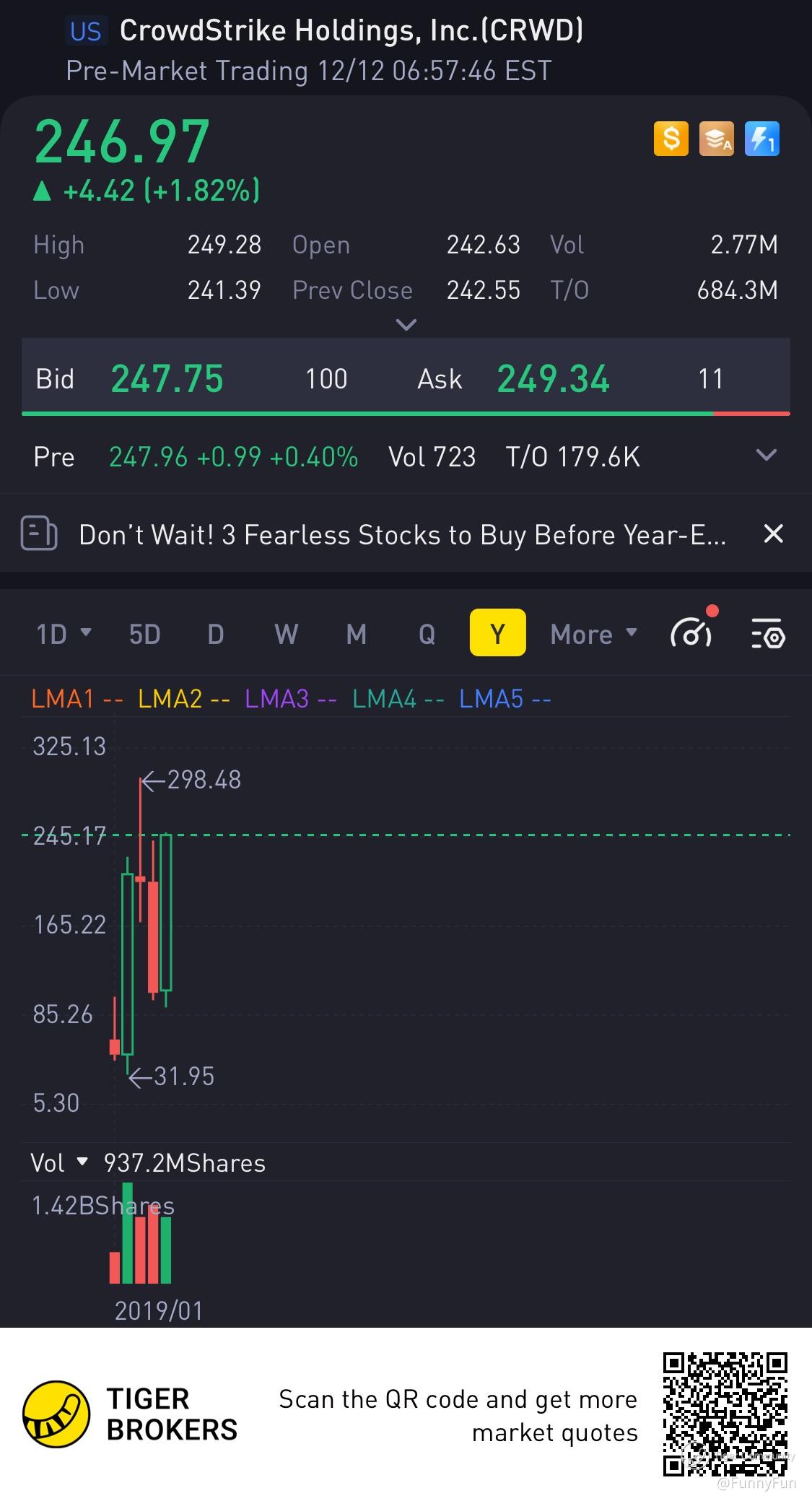This screenshot has height=1501, width=812.
Task: Select the Y yearly chart tab
Action: pyautogui.click(x=497, y=633)
